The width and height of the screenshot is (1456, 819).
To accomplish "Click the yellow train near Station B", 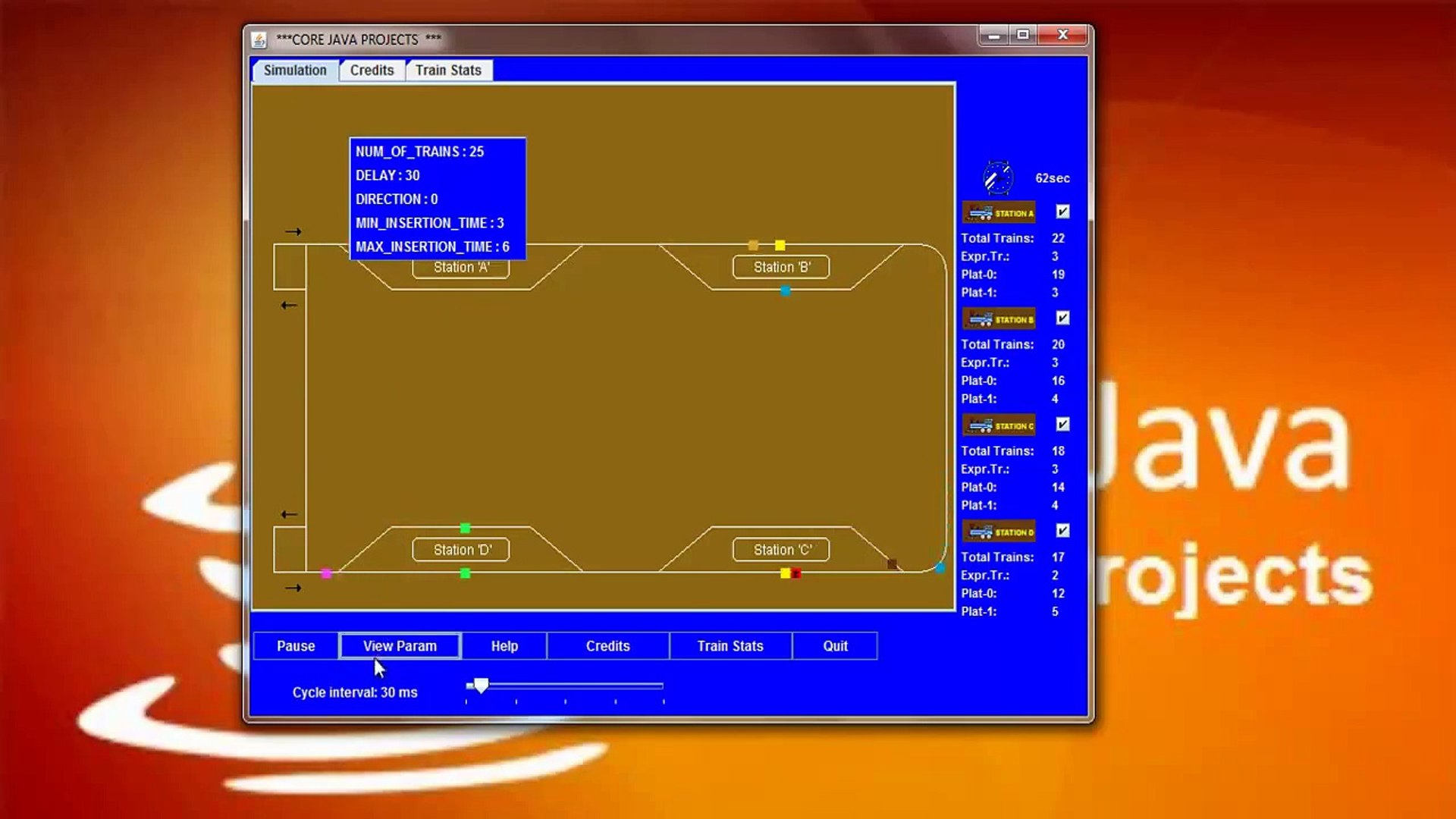I will click(x=780, y=245).
